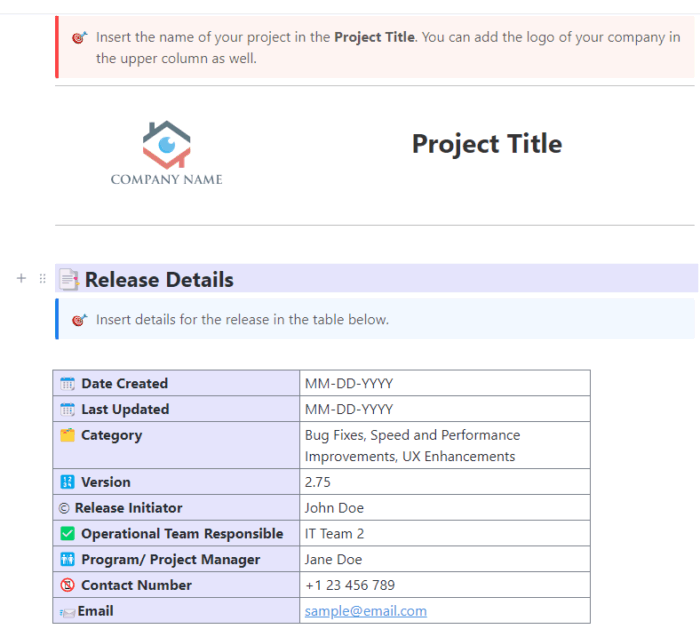Click the blue icon beside Version
700x637 pixels.
[68, 482]
